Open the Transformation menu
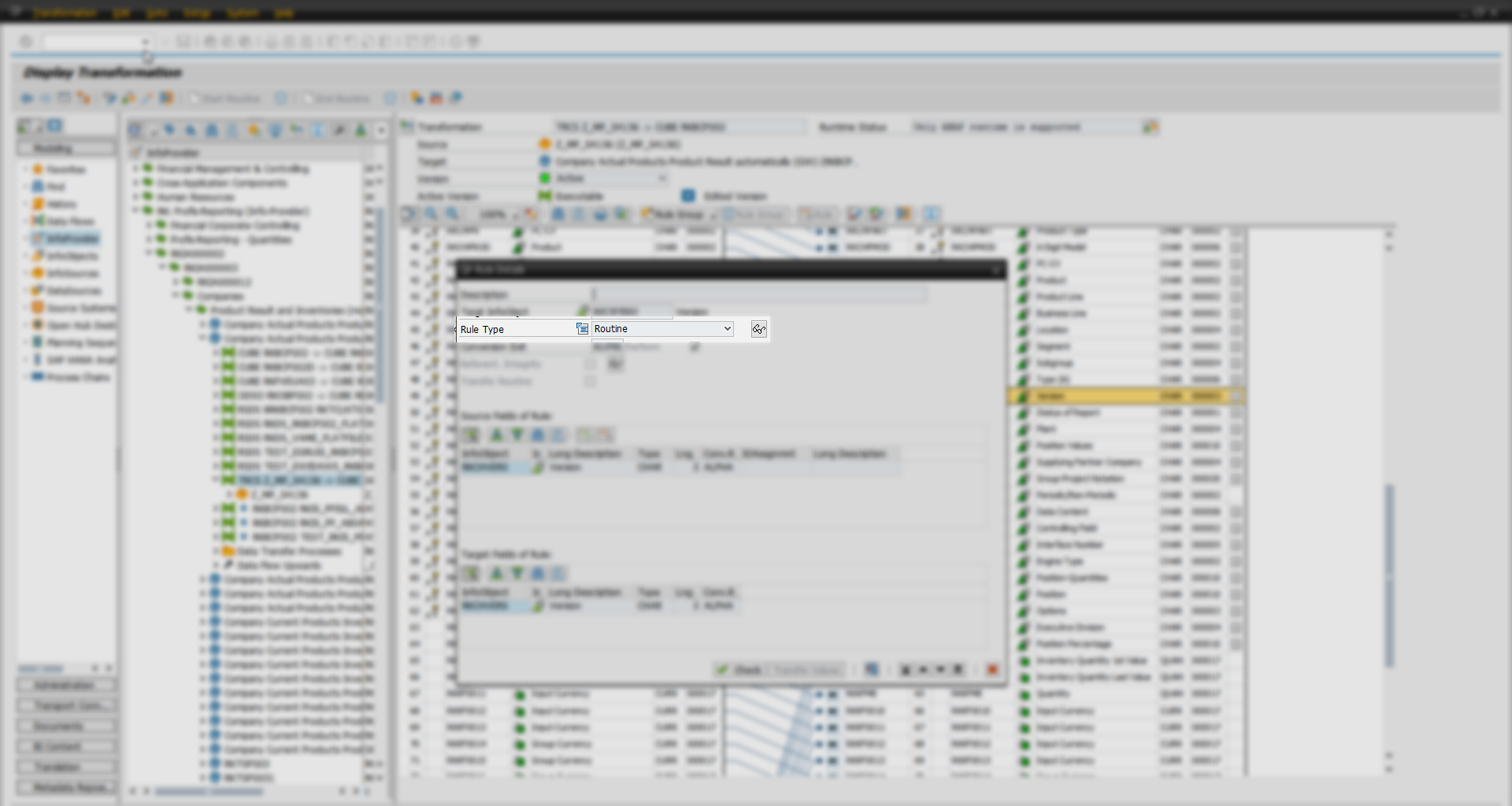The image size is (1512, 806). click(65, 13)
